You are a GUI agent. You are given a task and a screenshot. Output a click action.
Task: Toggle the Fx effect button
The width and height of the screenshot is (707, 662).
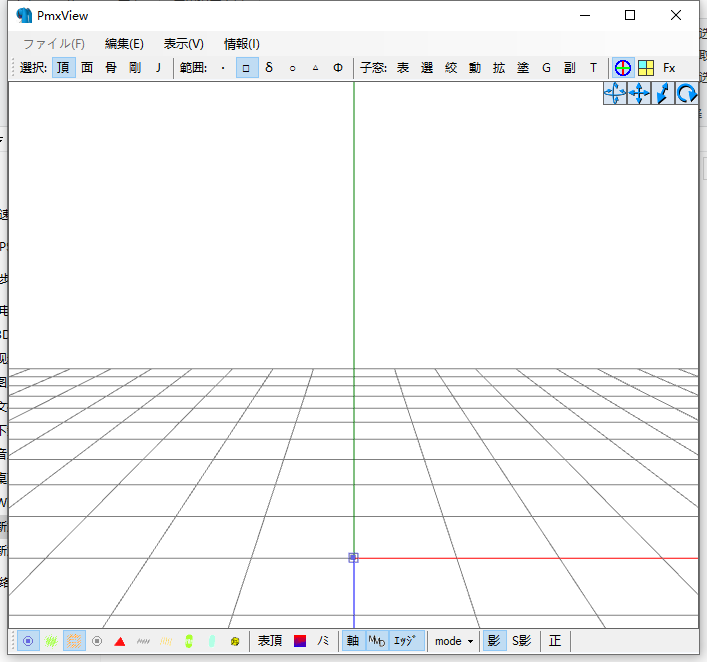click(x=669, y=68)
